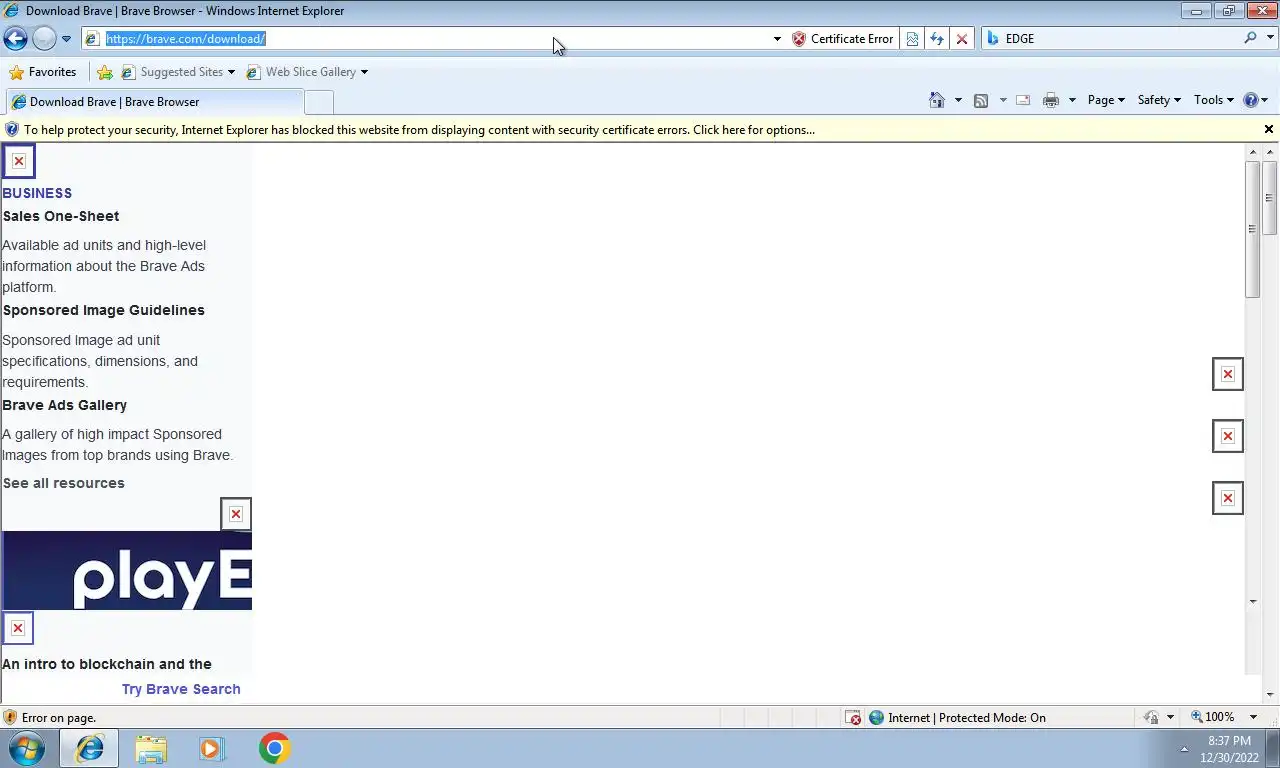
Task: Click the blue Help question mark icon
Action: coord(1250,100)
